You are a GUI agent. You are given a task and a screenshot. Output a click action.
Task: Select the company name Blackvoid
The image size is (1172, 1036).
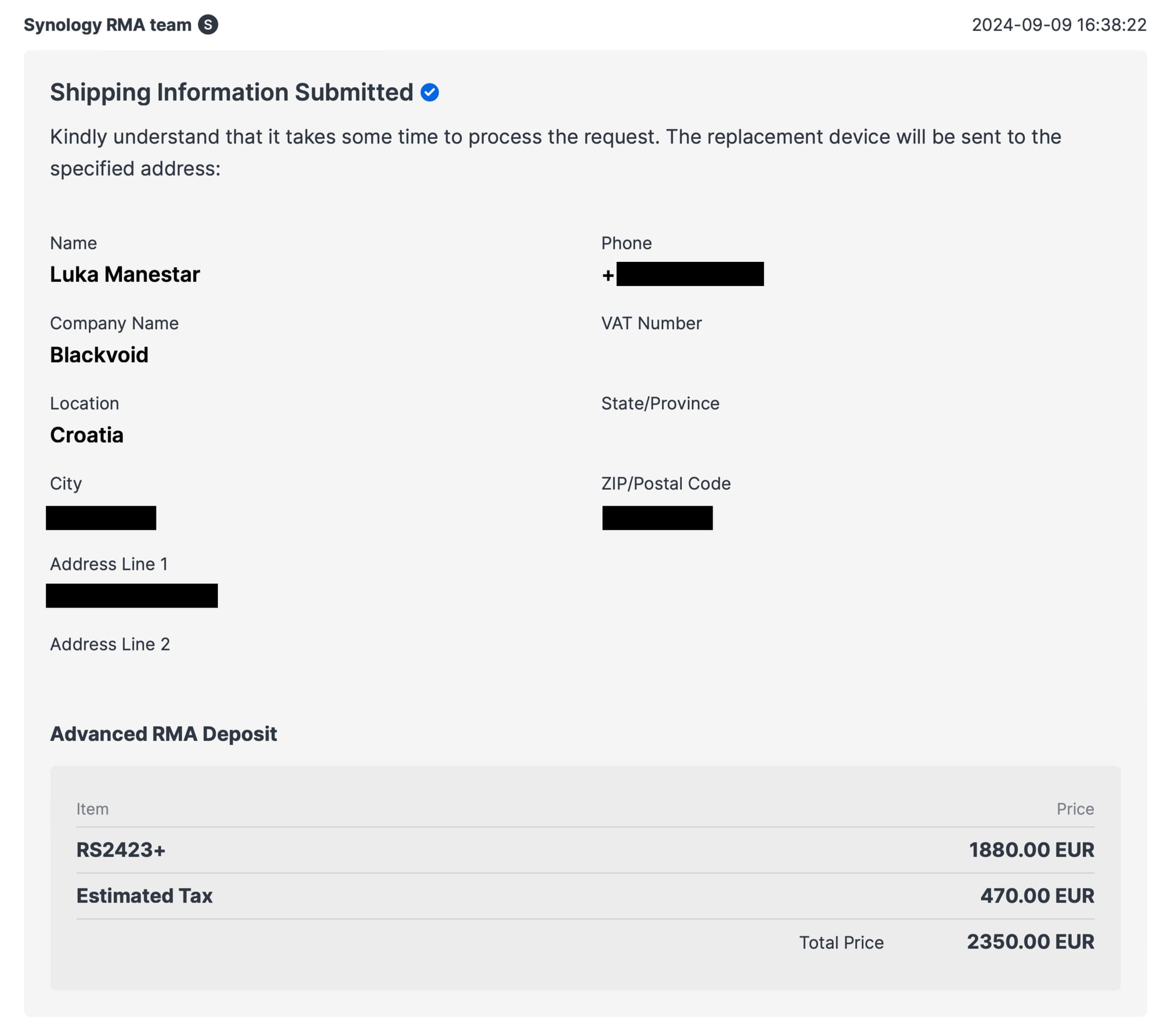[x=99, y=355]
